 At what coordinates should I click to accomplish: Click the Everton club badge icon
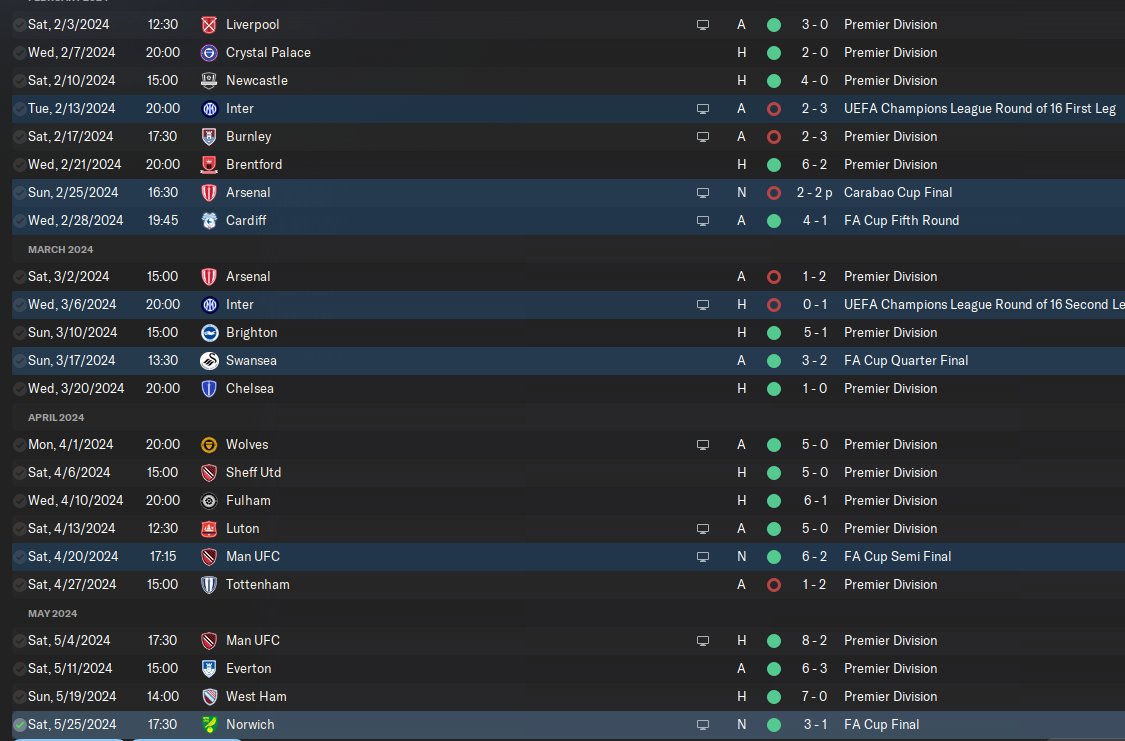[209, 669]
